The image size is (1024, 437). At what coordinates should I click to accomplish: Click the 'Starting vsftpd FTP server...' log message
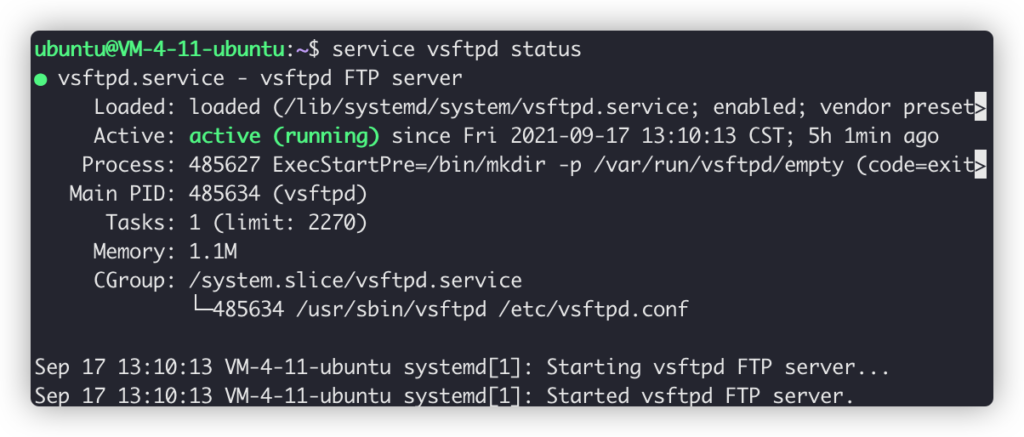click(x=718, y=368)
